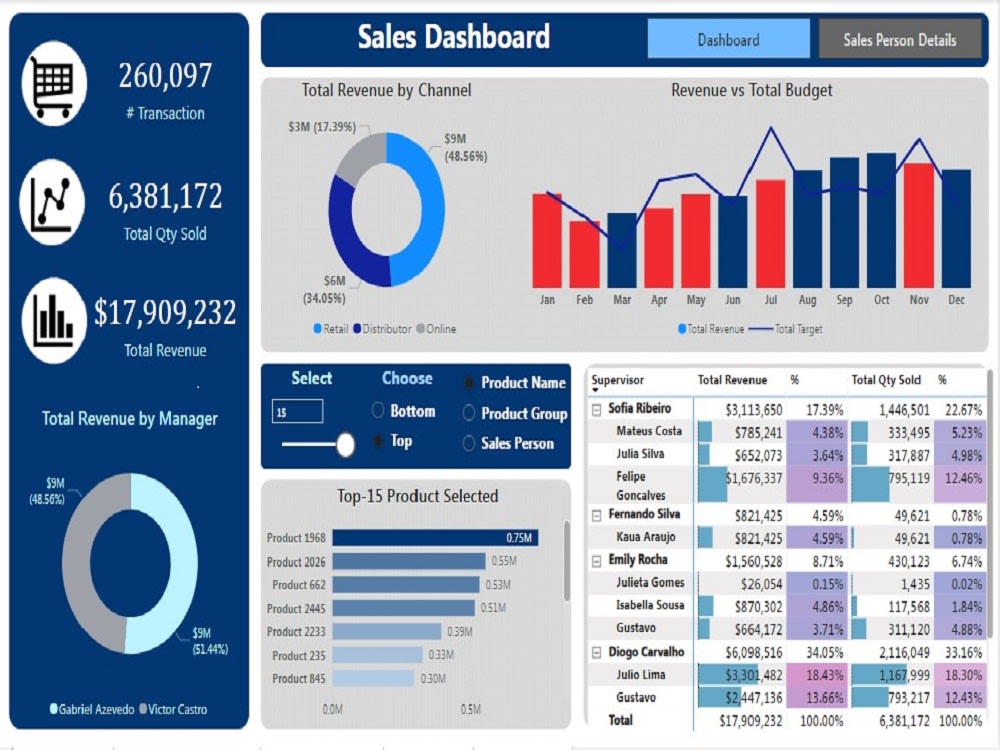Select the Product Group radio button
This screenshot has height=750, width=1000.
471,413
